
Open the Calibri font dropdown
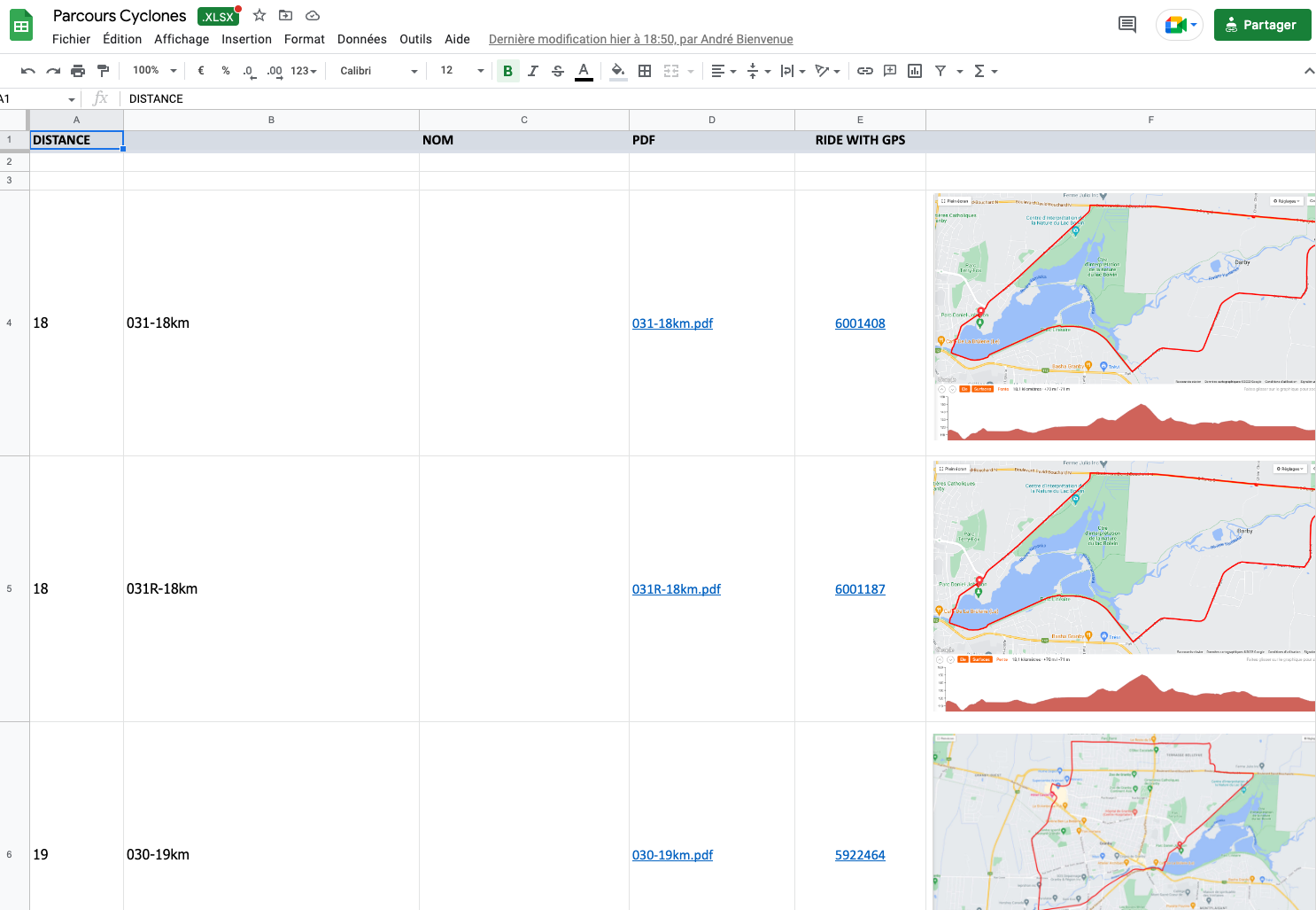[378, 71]
